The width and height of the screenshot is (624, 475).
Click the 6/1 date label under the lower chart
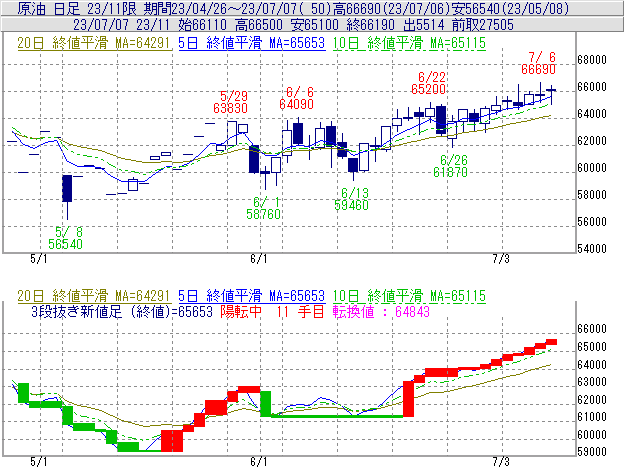[259, 462]
